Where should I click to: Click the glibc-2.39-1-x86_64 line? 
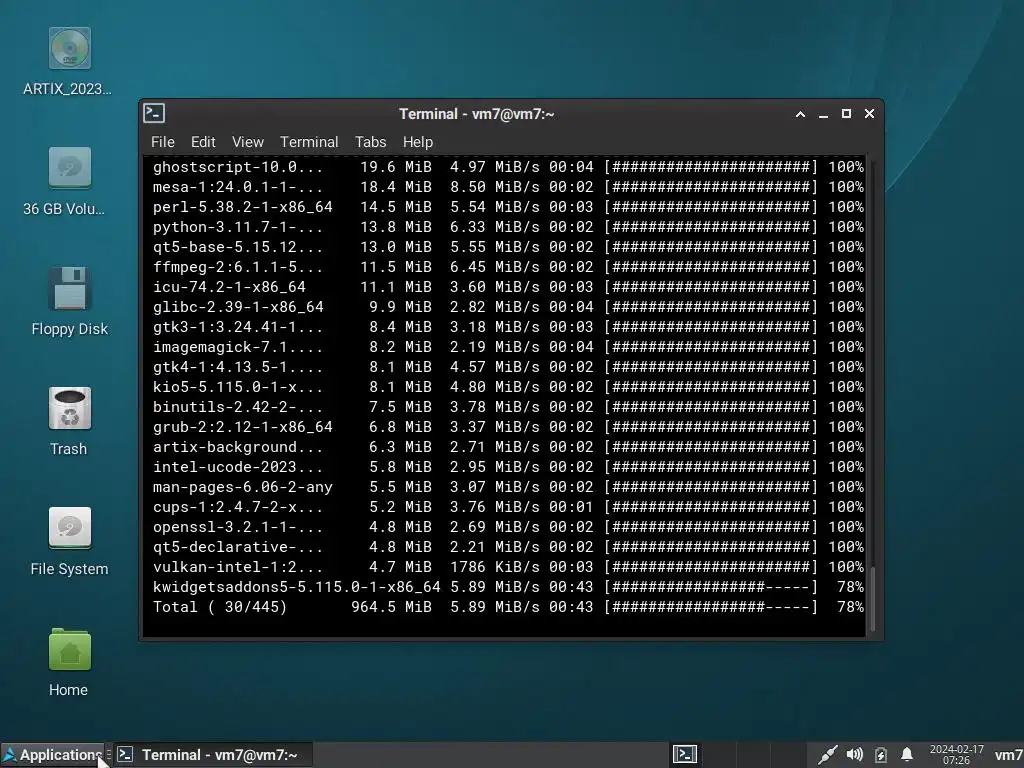click(x=508, y=306)
